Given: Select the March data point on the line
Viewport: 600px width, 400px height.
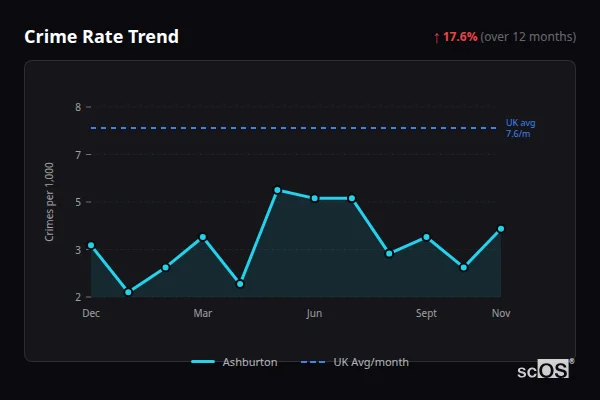Looking at the screenshot, I should [203, 237].
